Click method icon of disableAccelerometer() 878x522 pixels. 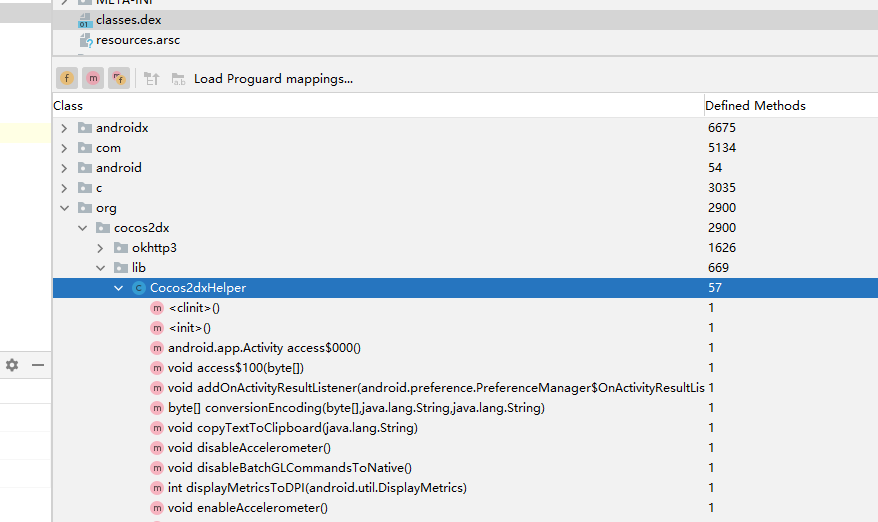[157, 448]
